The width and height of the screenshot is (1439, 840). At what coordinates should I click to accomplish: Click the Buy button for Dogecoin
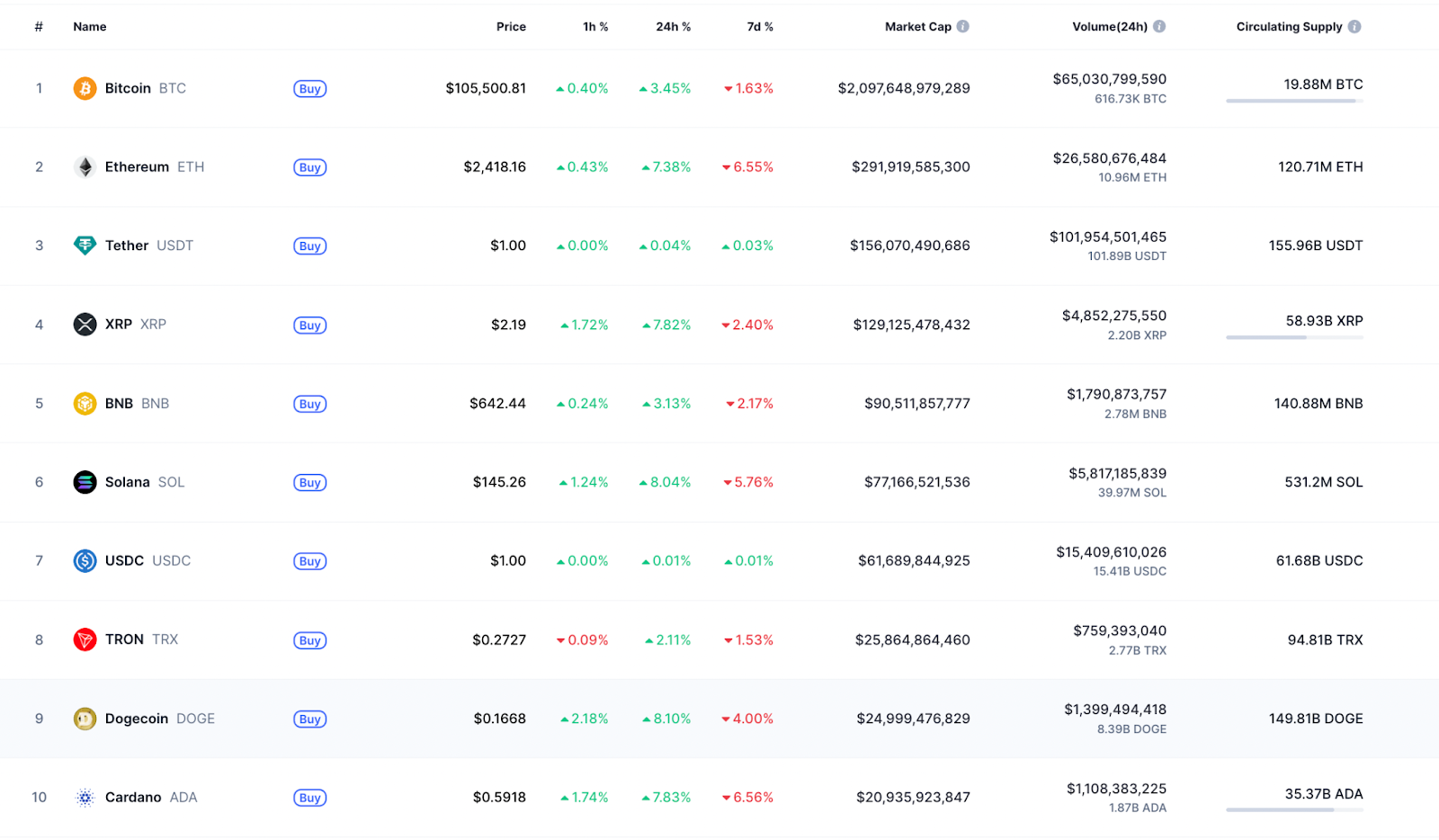[310, 719]
